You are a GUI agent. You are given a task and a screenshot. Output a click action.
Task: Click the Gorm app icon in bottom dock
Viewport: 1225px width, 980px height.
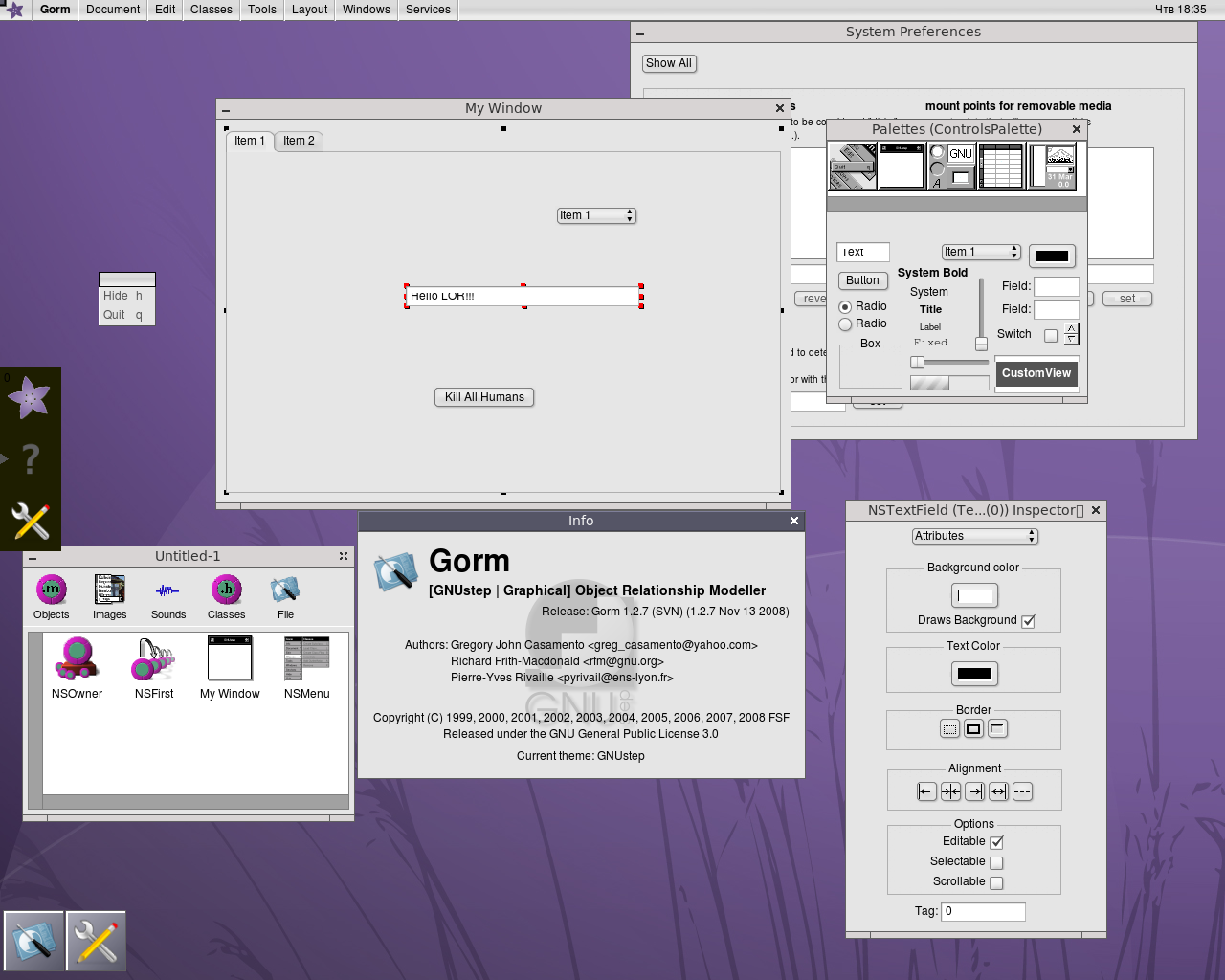pyautogui.click(x=34, y=942)
